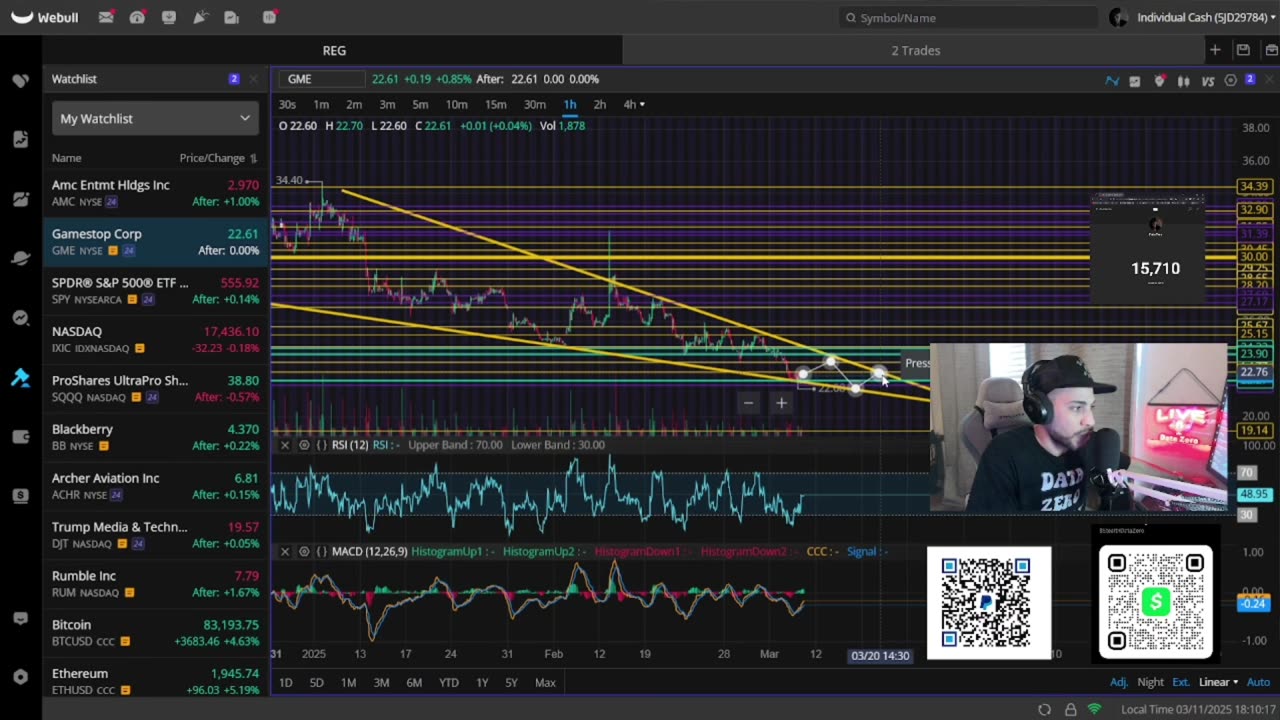Select the 30m chart interval
Viewport: 1280px width, 720px height.
(535, 104)
